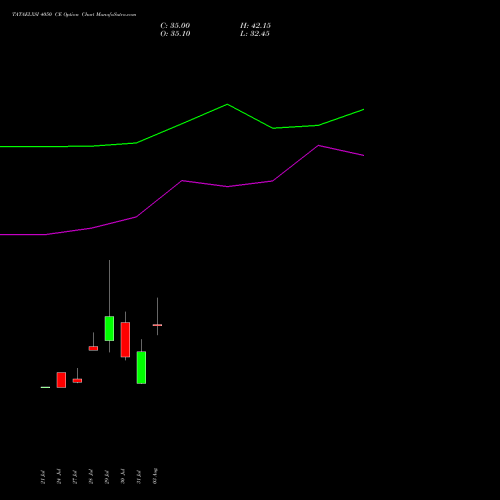Click the small red candle for 27 Jul
The width and height of the screenshot is (500, 500).
77,380
